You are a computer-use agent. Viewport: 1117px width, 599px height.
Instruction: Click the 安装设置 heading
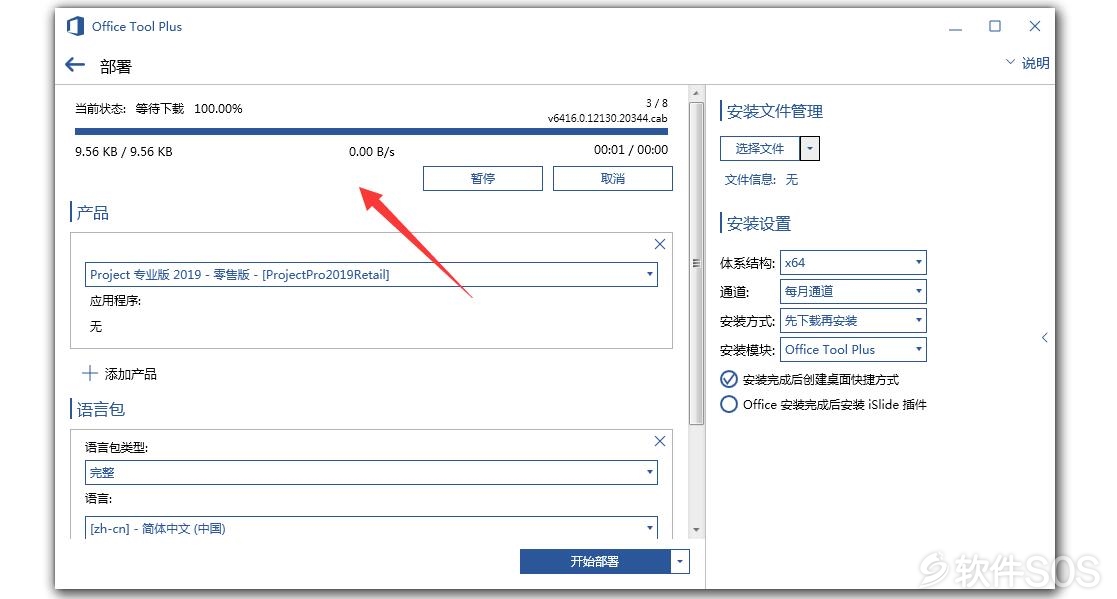click(x=759, y=224)
